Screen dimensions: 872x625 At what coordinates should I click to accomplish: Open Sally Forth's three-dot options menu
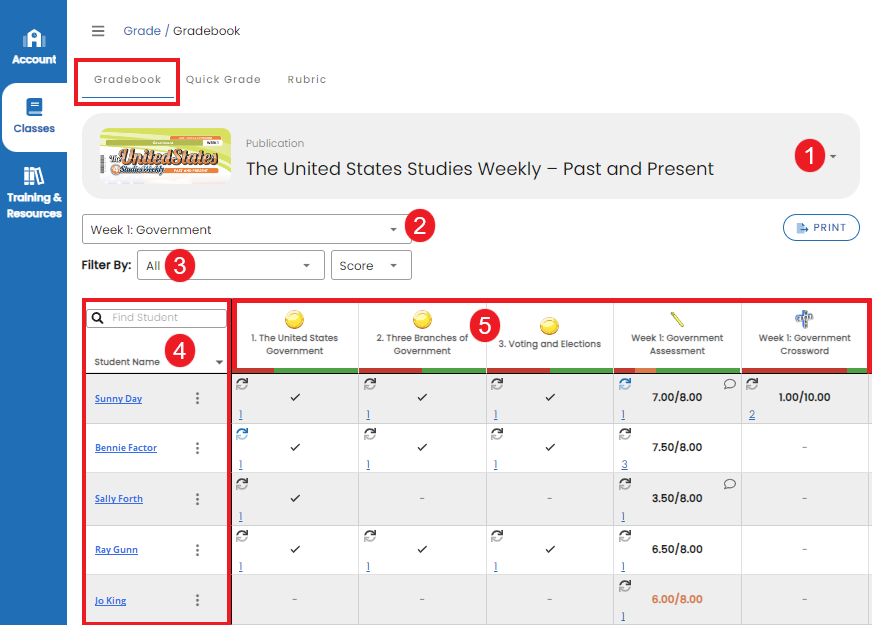point(197,499)
